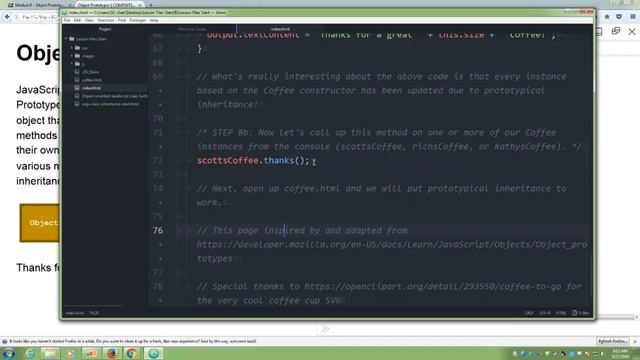Select index.html in the project tree
Image resolution: width=640 pixels, height=360 pixels.
click(x=91, y=88)
